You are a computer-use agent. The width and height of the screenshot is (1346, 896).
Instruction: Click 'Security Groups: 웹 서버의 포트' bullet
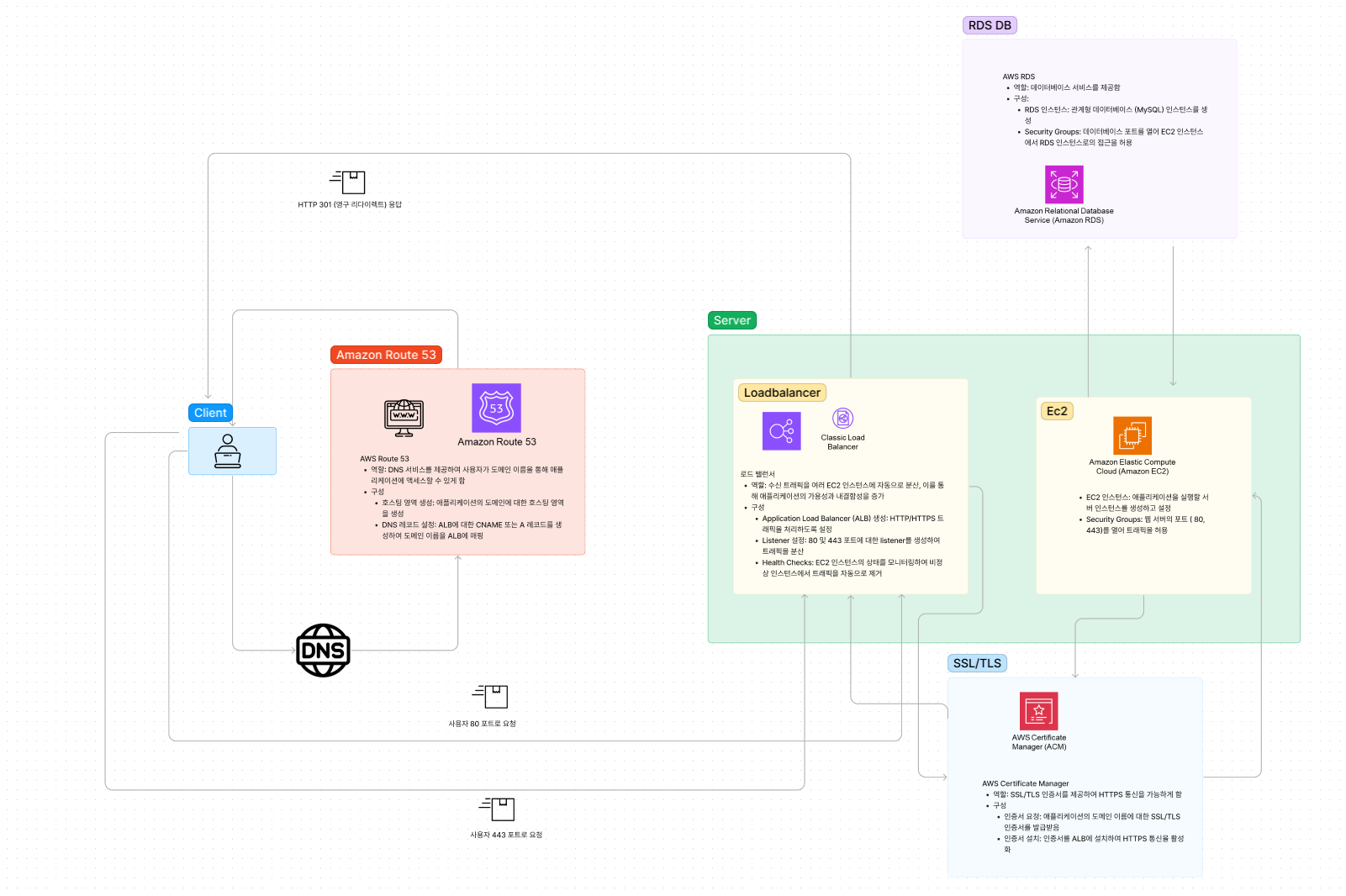point(1145,524)
